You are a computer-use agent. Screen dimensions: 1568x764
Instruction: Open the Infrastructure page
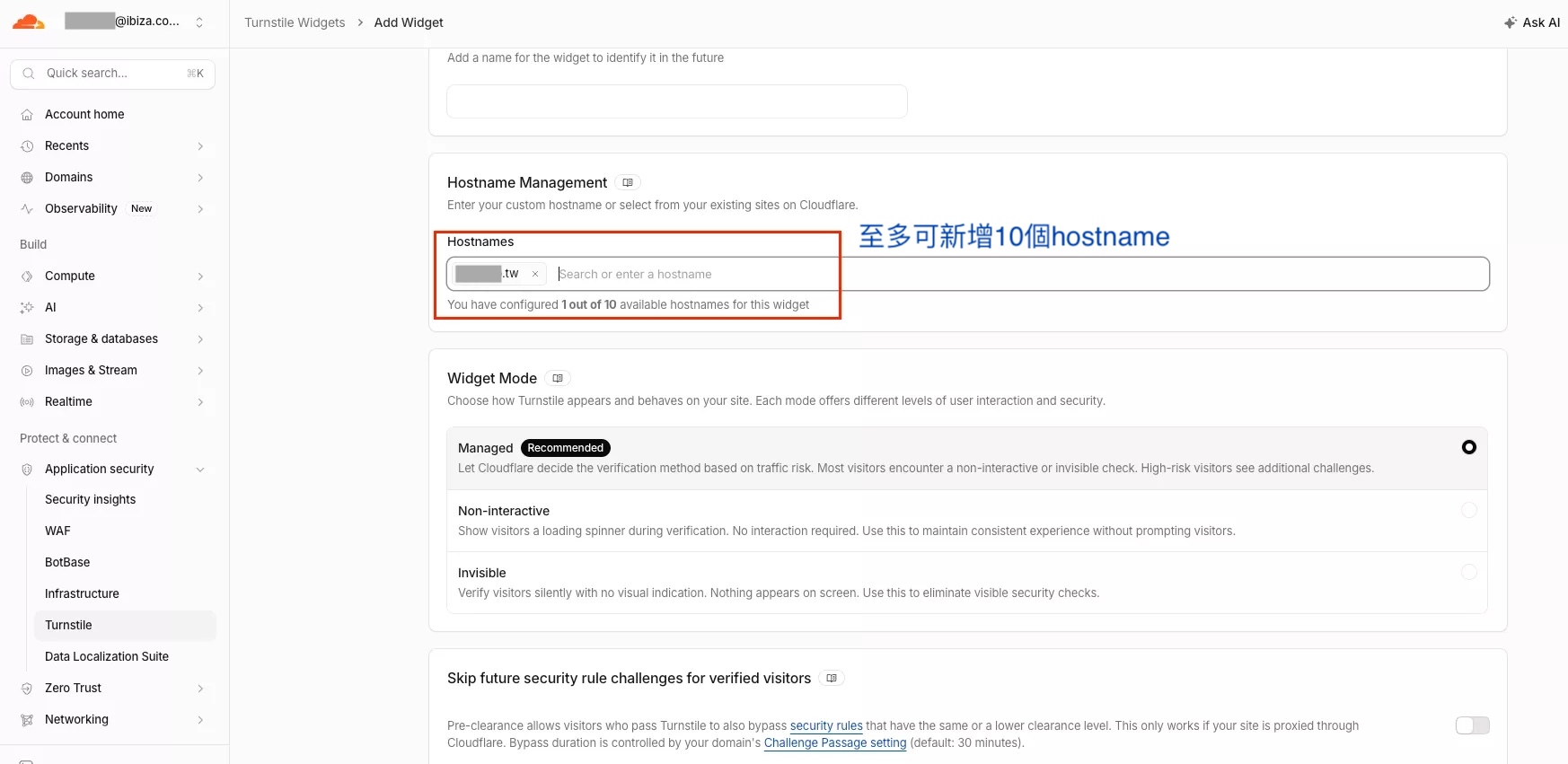[x=82, y=594]
